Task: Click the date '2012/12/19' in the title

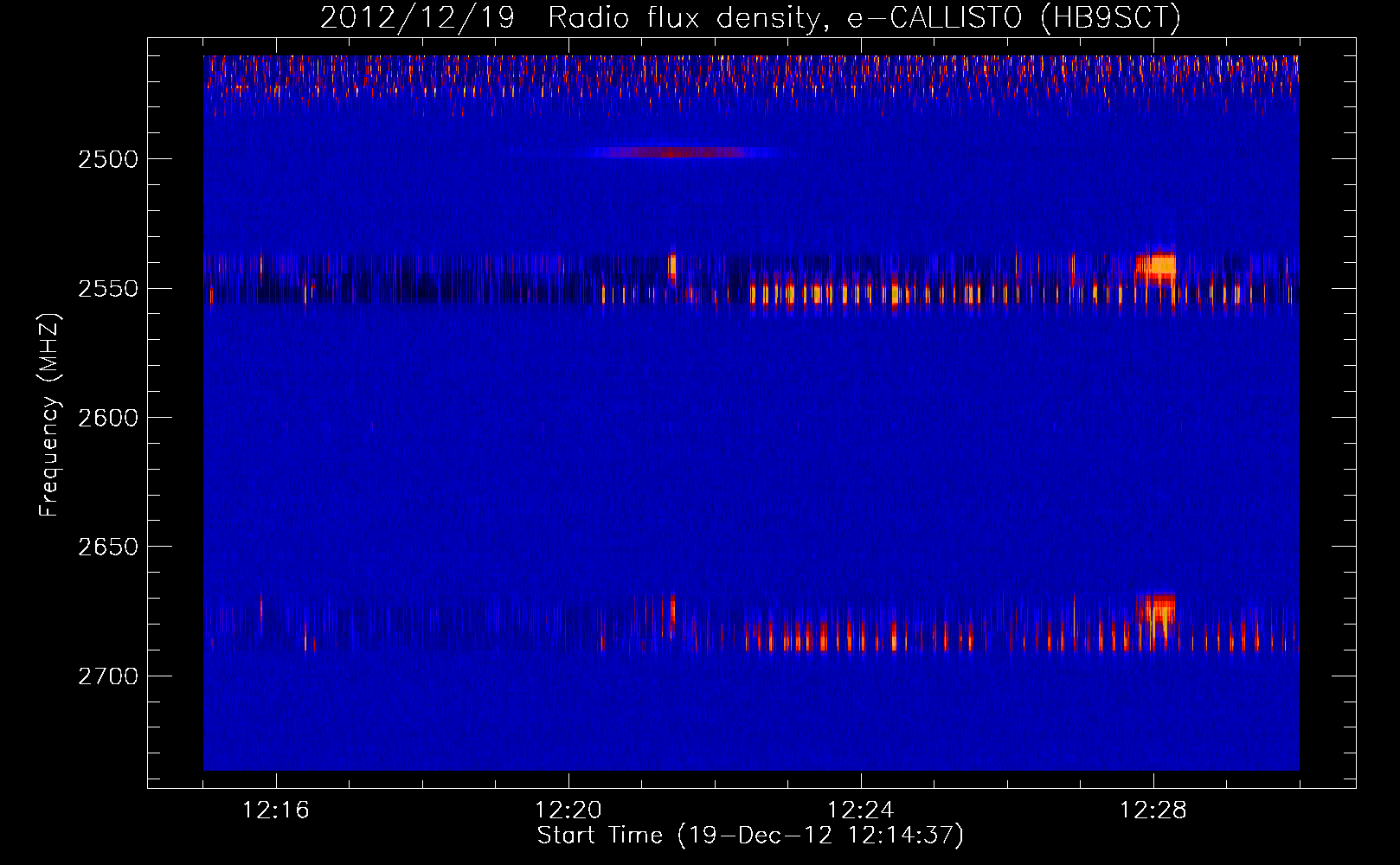Action: tap(417, 18)
